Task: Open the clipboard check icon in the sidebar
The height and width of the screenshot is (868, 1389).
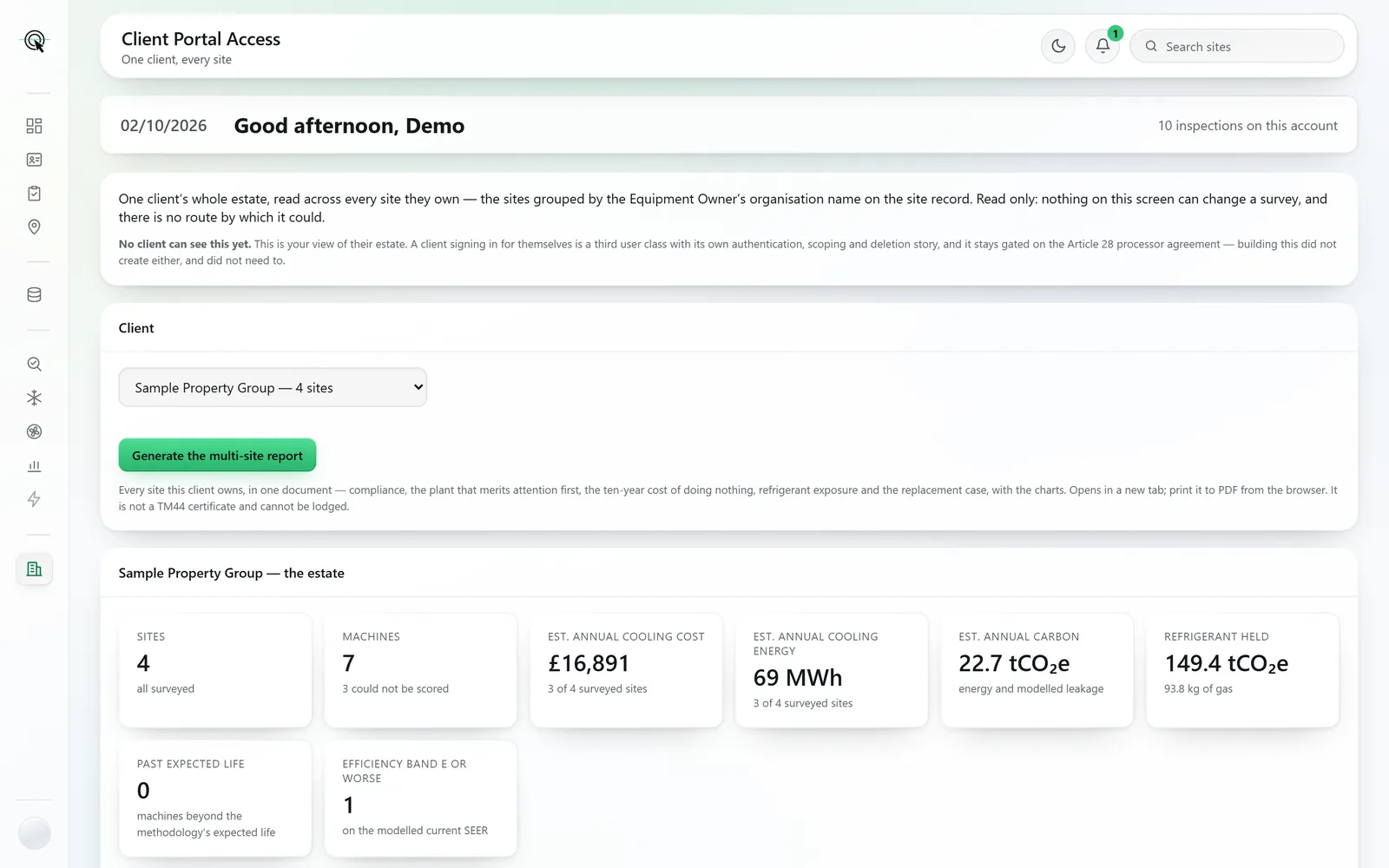Action: point(34,194)
